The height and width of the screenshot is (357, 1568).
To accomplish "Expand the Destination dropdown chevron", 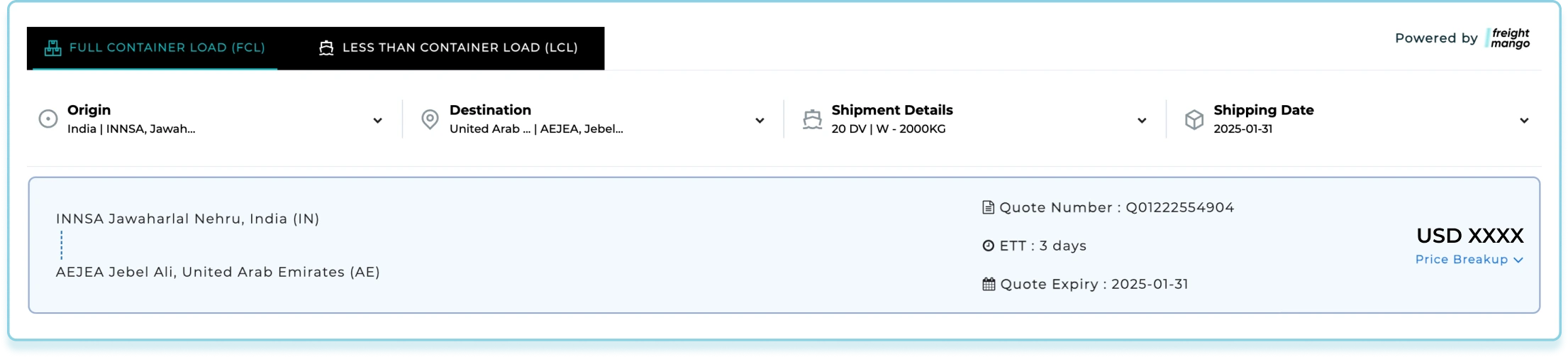I will coord(760,121).
